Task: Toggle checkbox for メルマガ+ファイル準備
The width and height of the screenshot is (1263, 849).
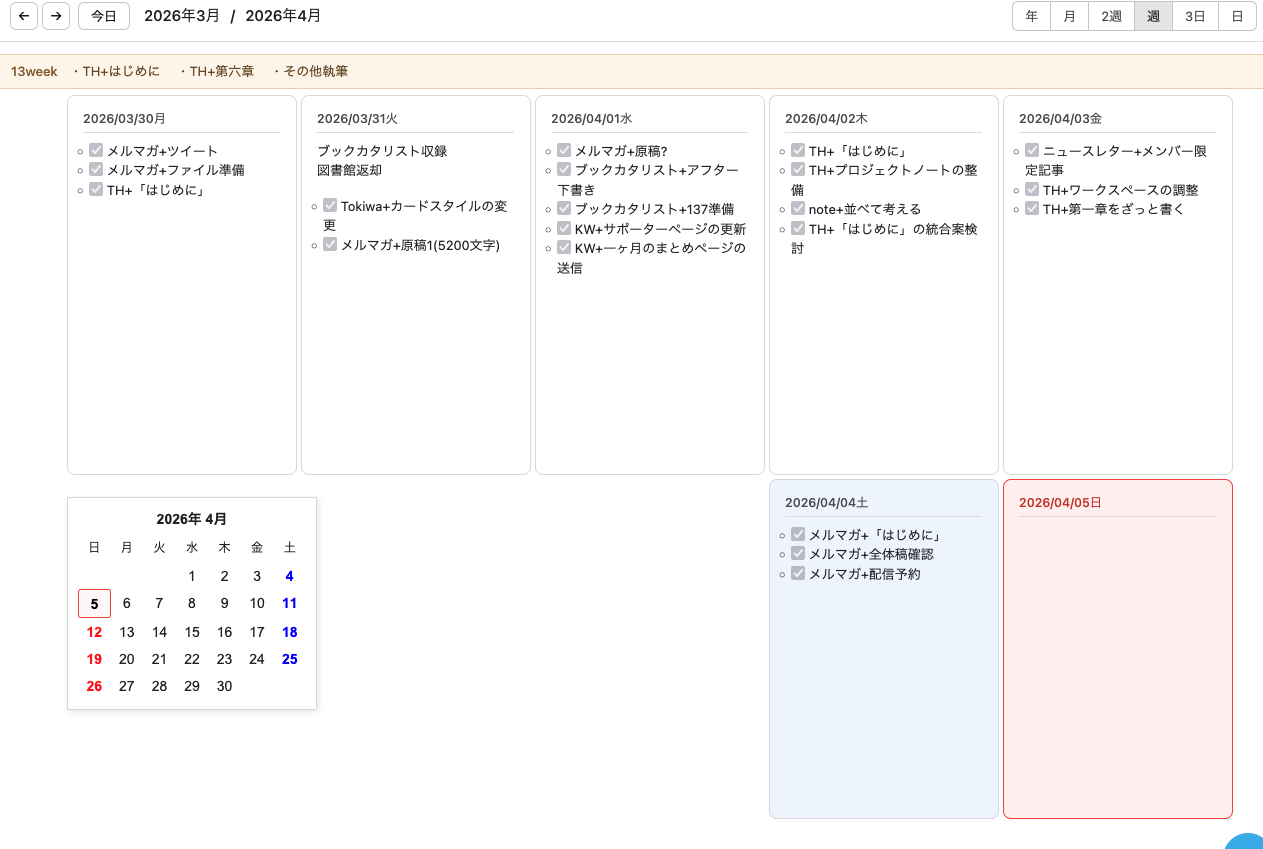Action: (x=96, y=169)
